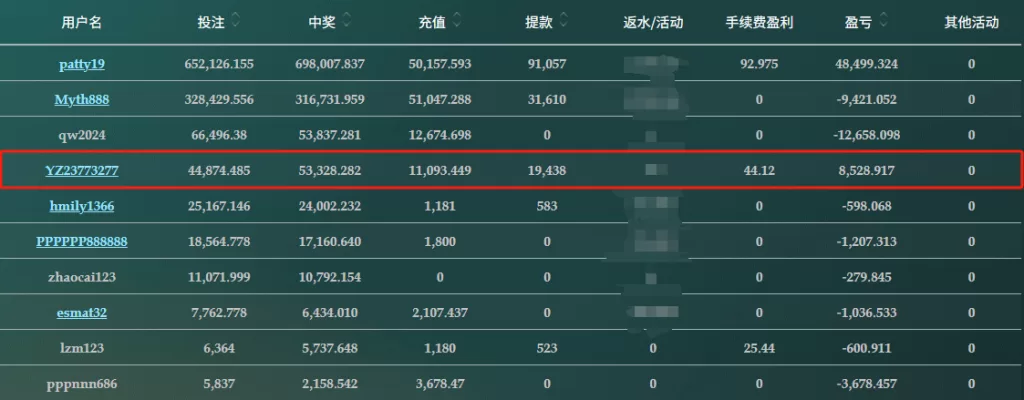Open the YZ23773277 user link
The height and width of the screenshot is (400, 1024).
tap(82, 171)
